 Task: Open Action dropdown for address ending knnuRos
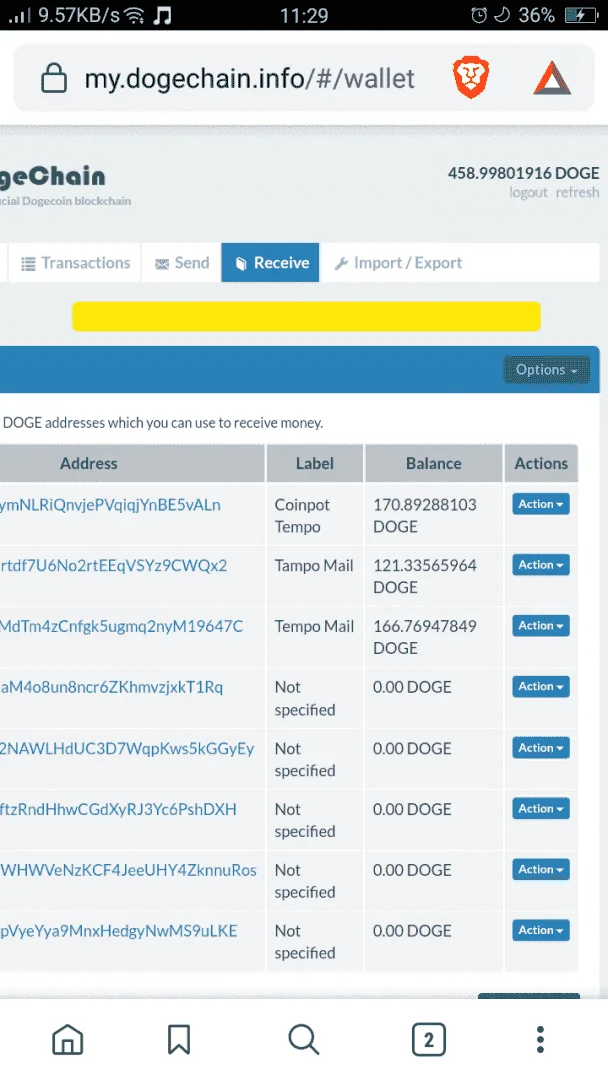(x=541, y=869)
